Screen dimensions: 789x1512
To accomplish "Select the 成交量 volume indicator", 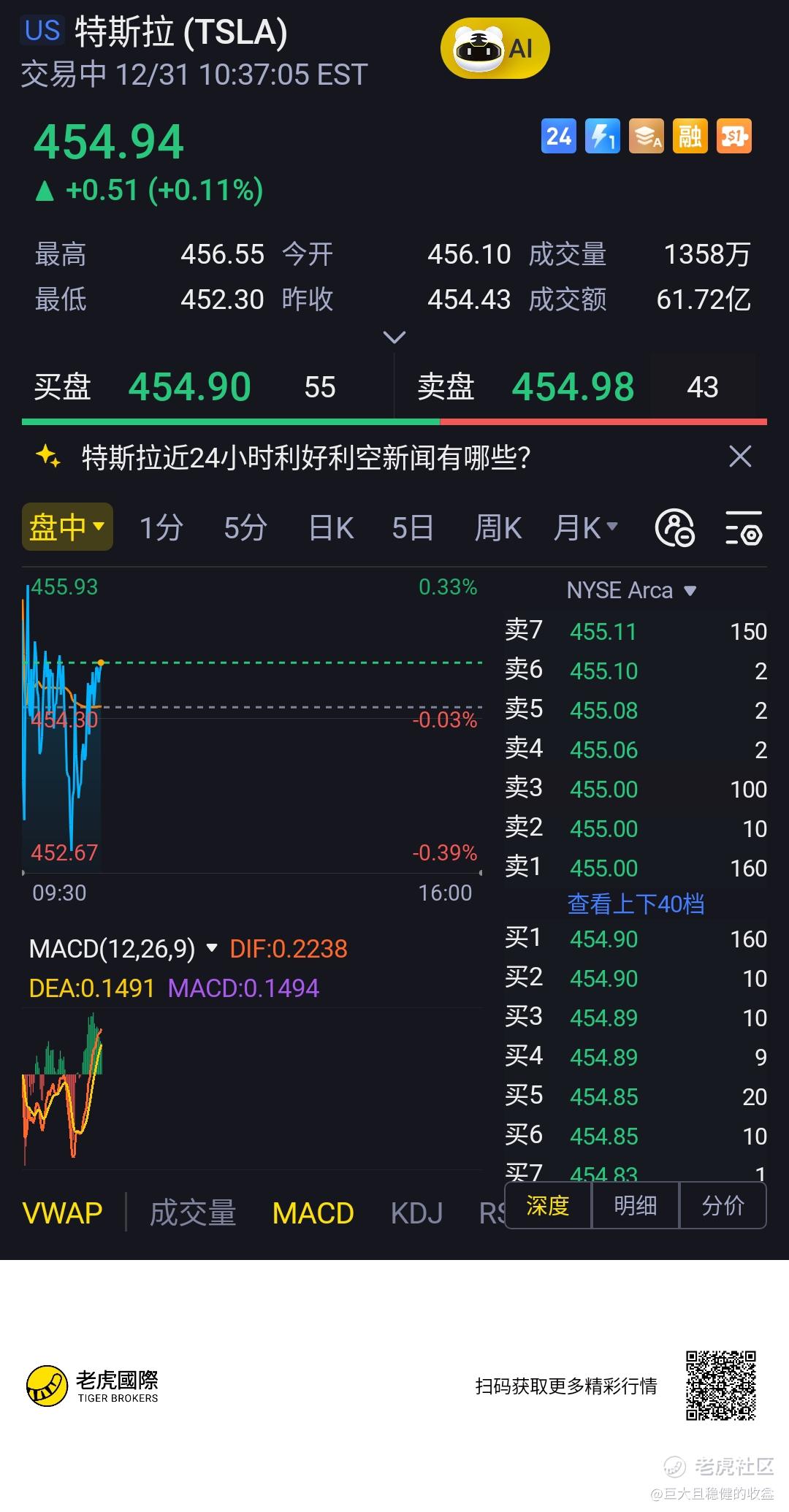I will (x=193, y=1213).
